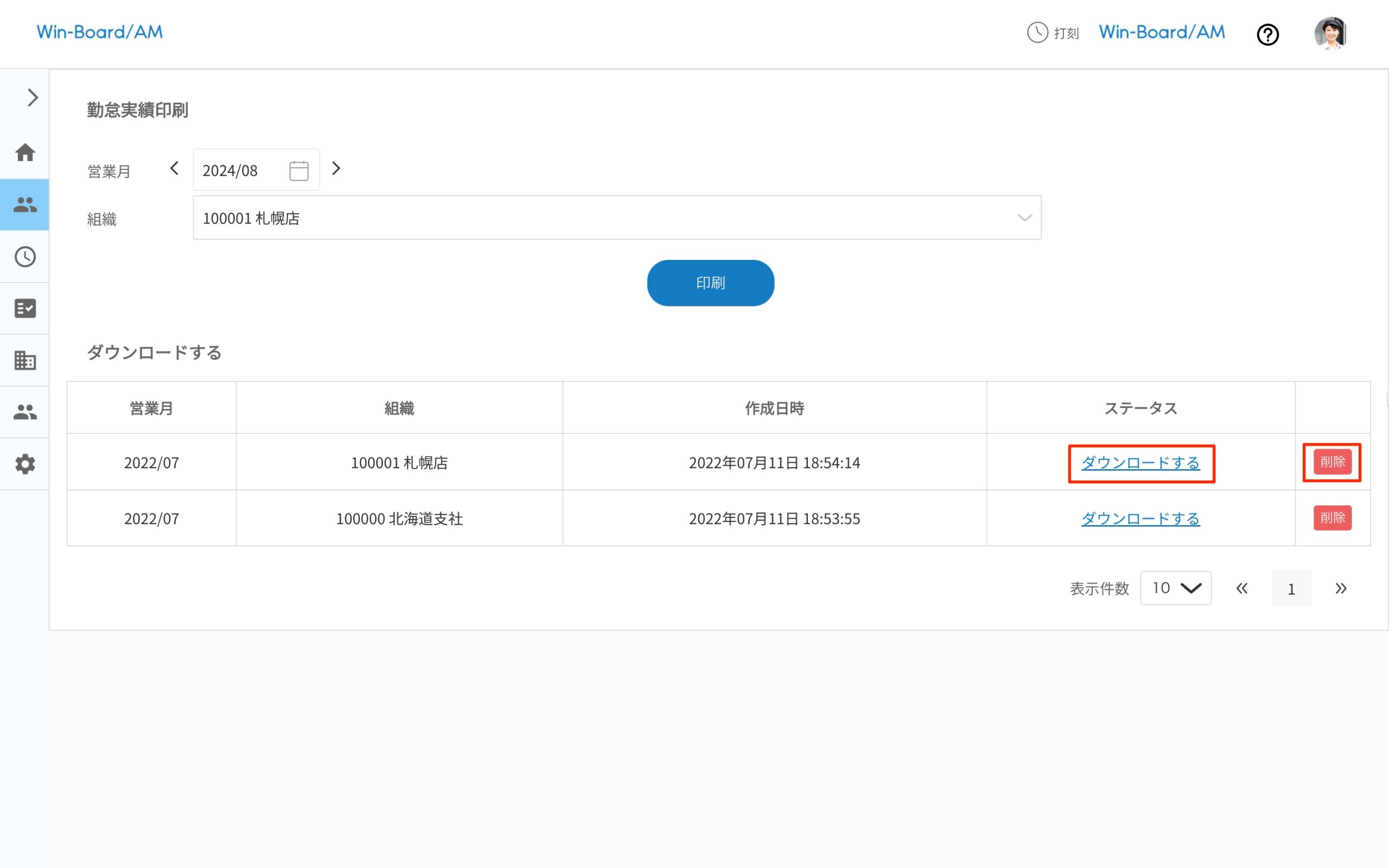Open the clock icon in sidebar
This screenshot has height=868, width=1389.
point(24,257)
